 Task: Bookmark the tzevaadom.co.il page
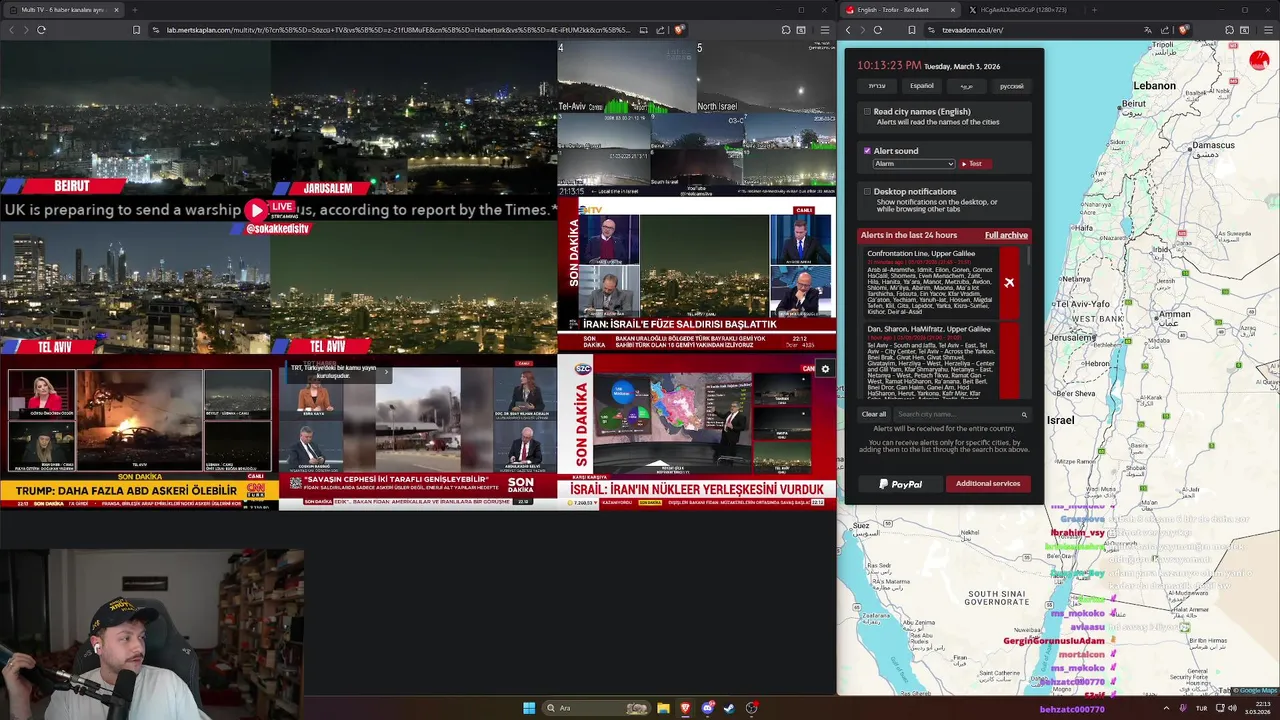pyautogui.click(x=911, y=30)
